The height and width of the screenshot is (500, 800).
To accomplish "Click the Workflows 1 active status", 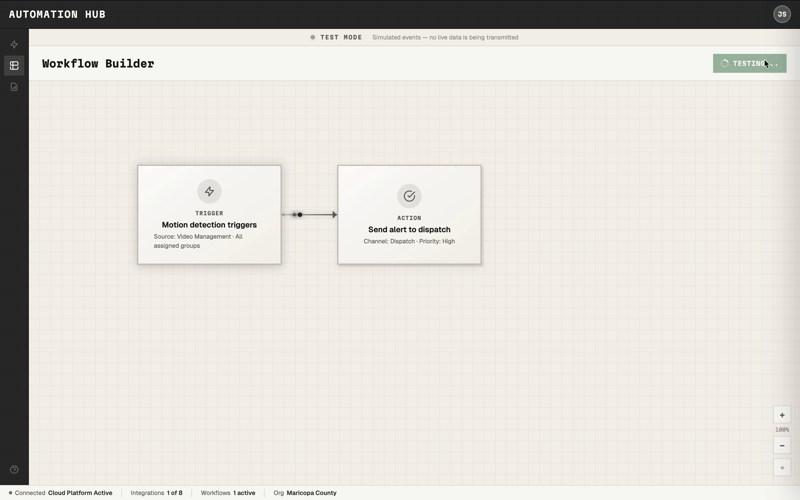I will (228, 493).
